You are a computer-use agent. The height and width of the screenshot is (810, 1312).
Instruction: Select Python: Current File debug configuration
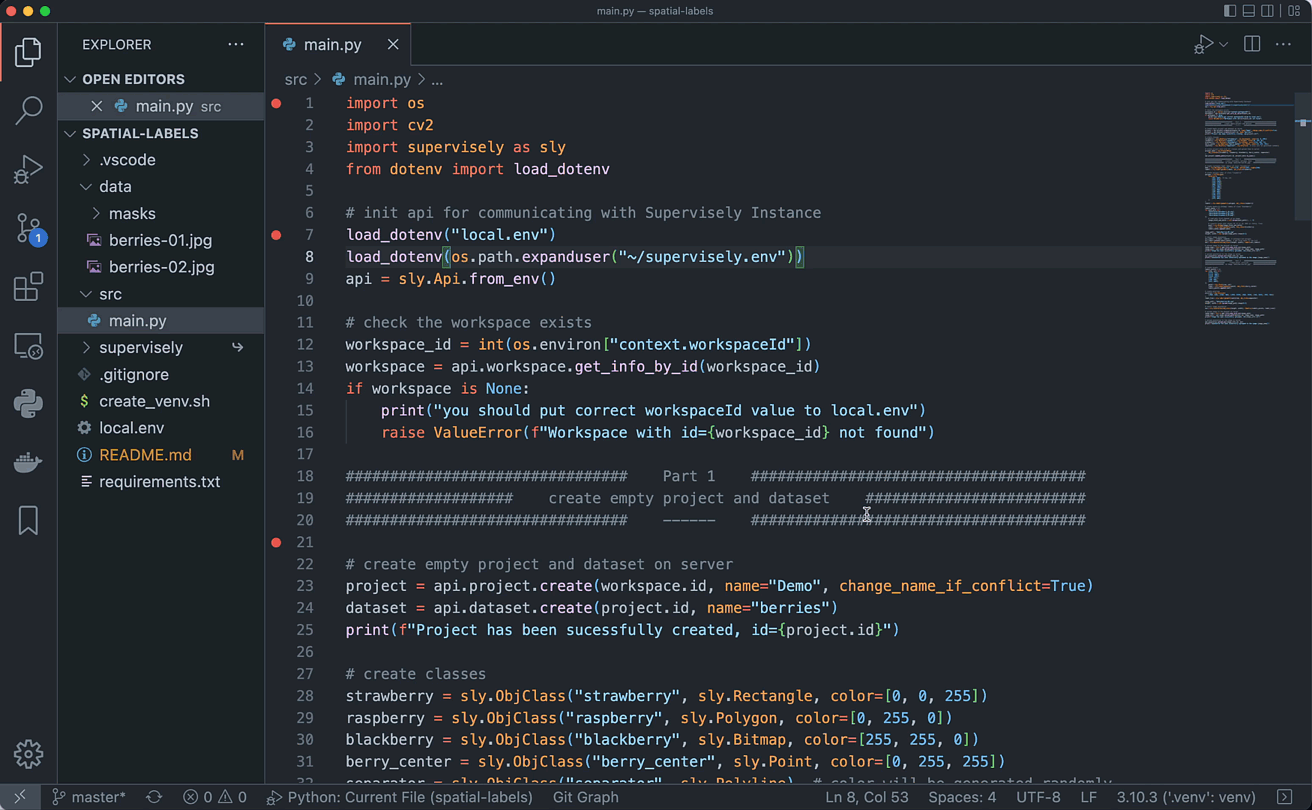coord(400,797)
